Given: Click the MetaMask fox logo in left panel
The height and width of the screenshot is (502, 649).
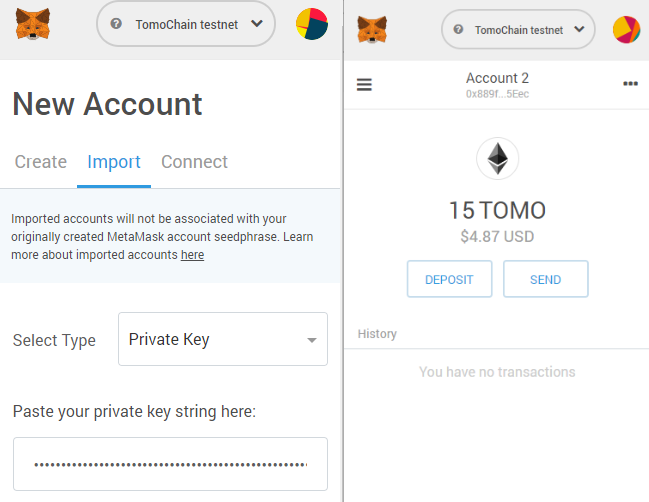Looking at the screenshot, I should pyautogui.click(x=33, y=23).
